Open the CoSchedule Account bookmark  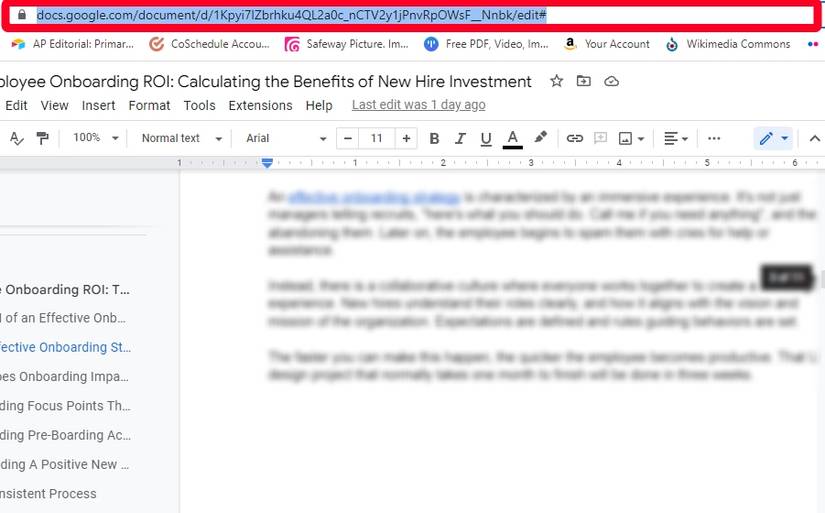click(209, 44)
